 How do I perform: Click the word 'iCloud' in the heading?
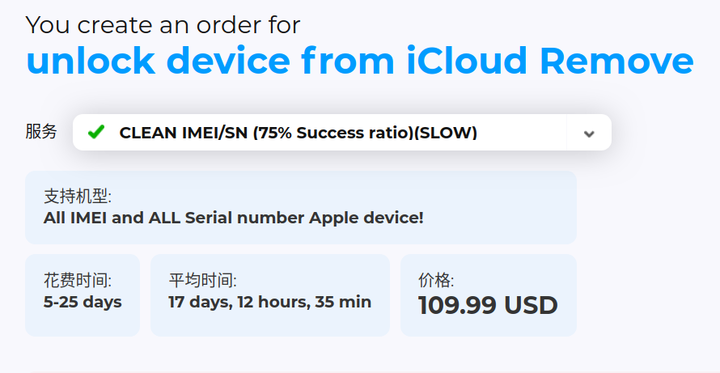pyautogui.click(x=467, y=60)
